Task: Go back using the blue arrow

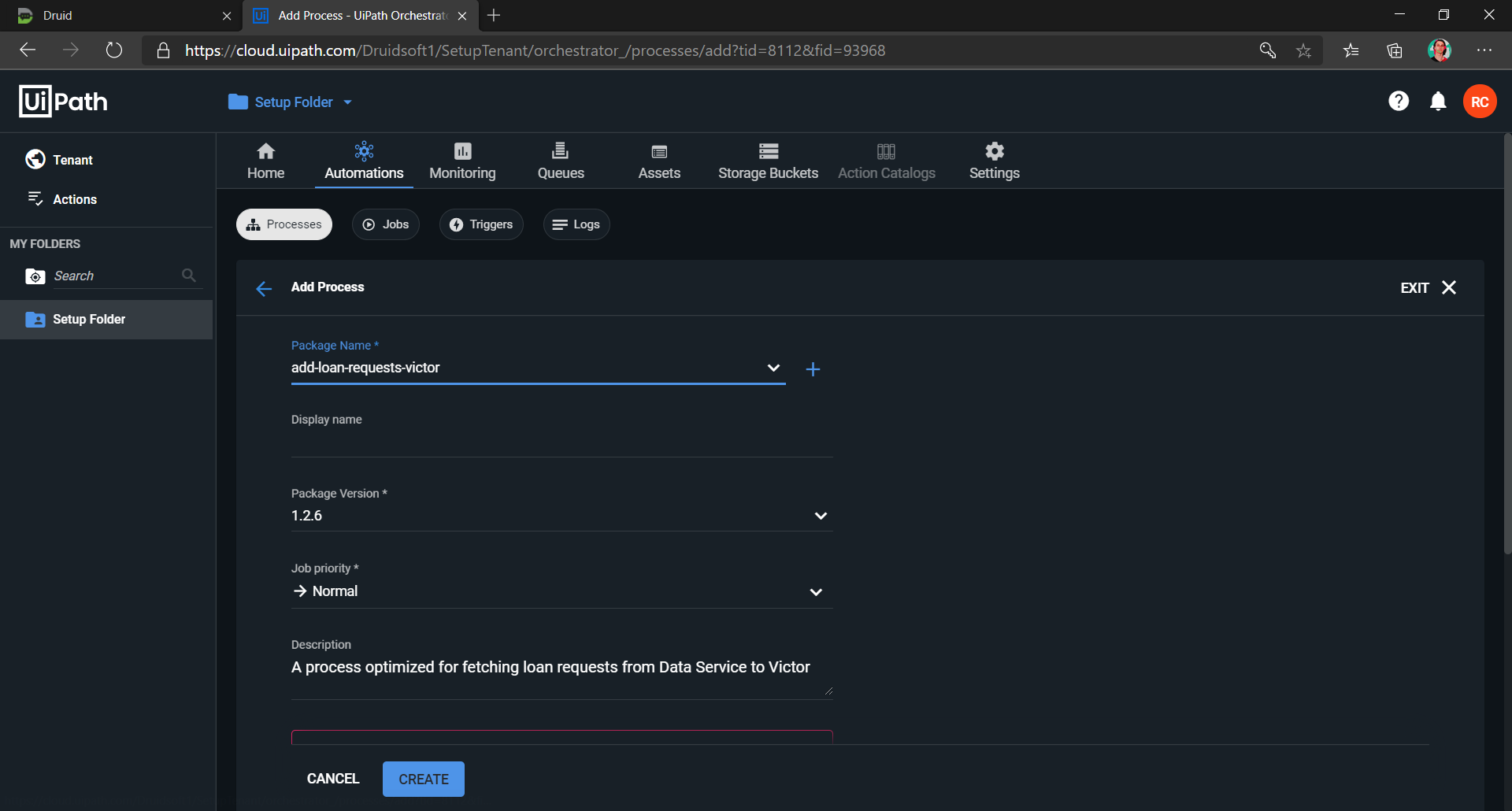Action: pyautogui.click(x=264, y=288)
